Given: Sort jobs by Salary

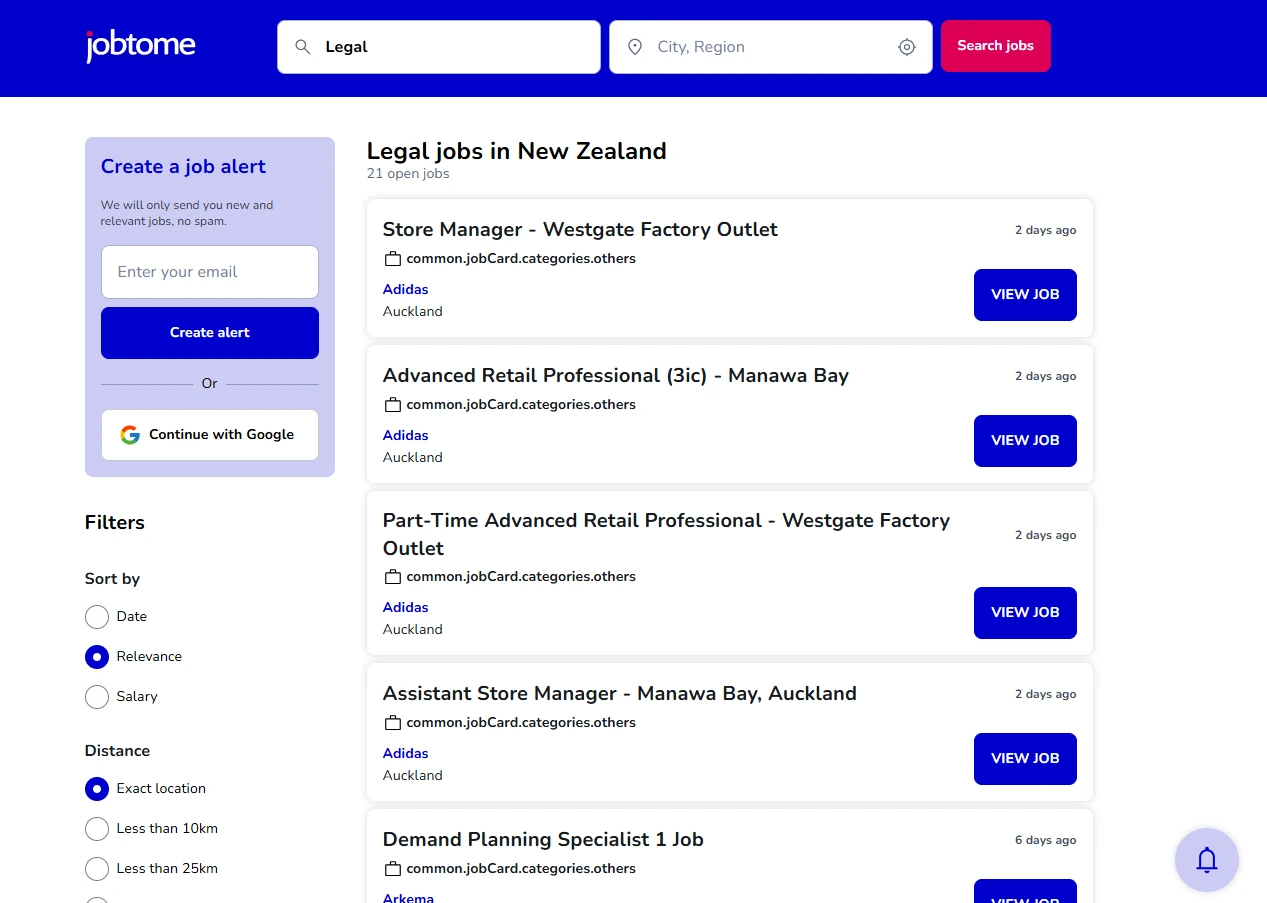Looking at the screenshot, I should click(97, 697).
